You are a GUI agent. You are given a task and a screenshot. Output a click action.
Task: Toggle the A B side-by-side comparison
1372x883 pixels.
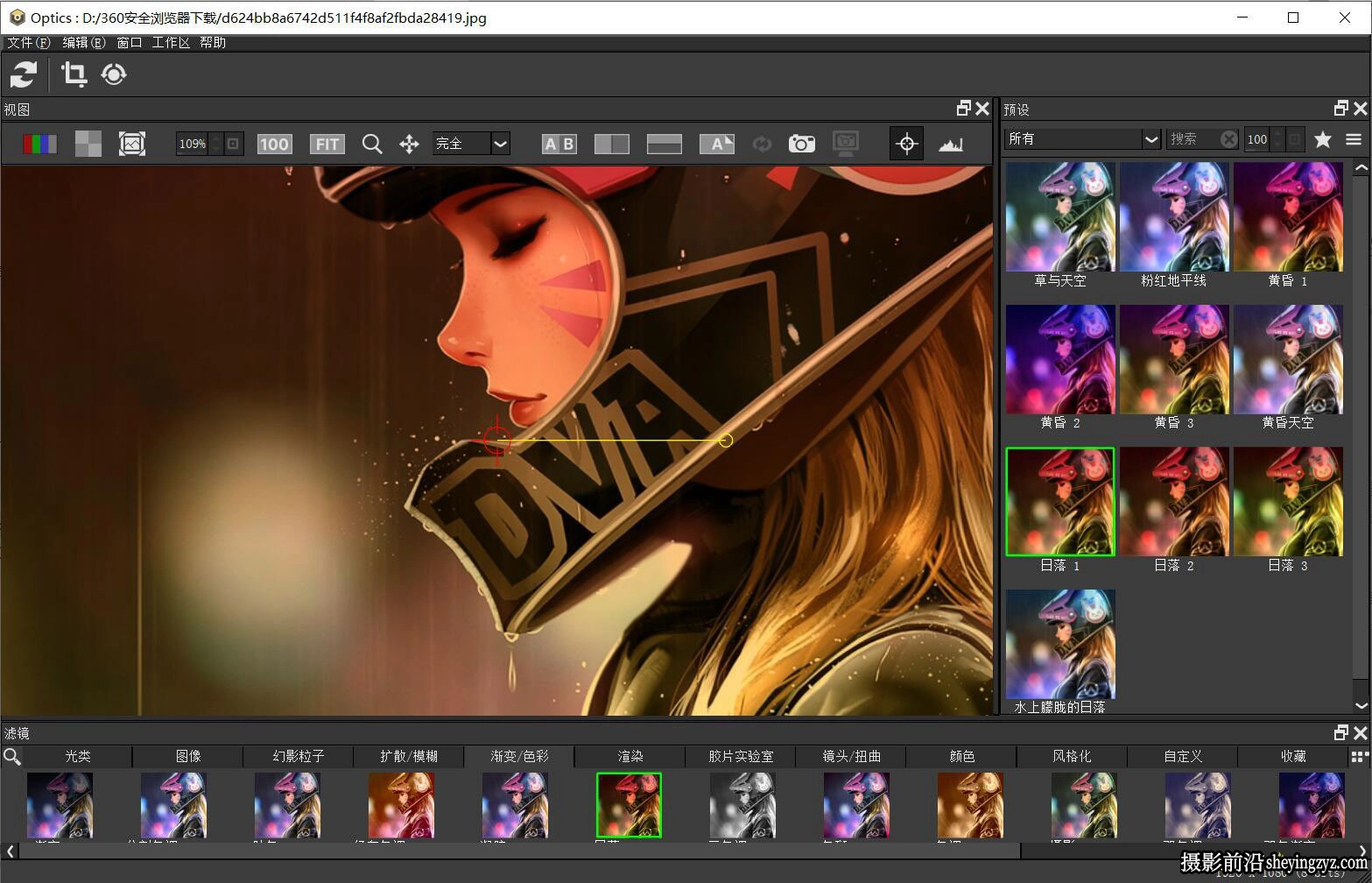coord(559,144)
